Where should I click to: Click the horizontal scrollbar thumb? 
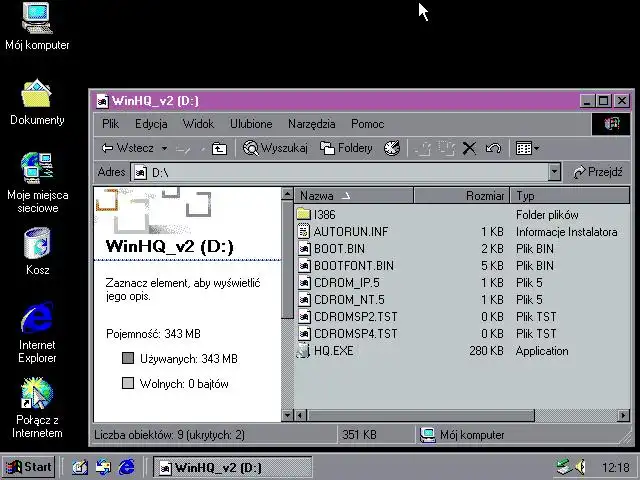(x=420, y=416)
